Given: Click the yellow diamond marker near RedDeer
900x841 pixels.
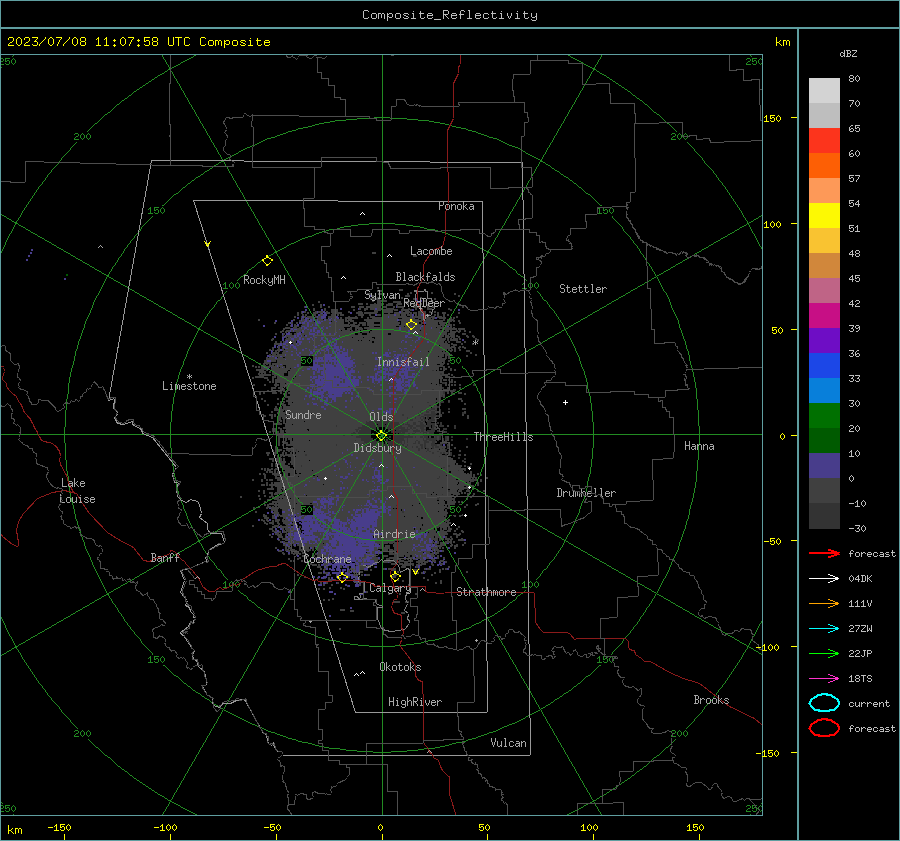Looking at the screenshot, I should coord(411,325).
